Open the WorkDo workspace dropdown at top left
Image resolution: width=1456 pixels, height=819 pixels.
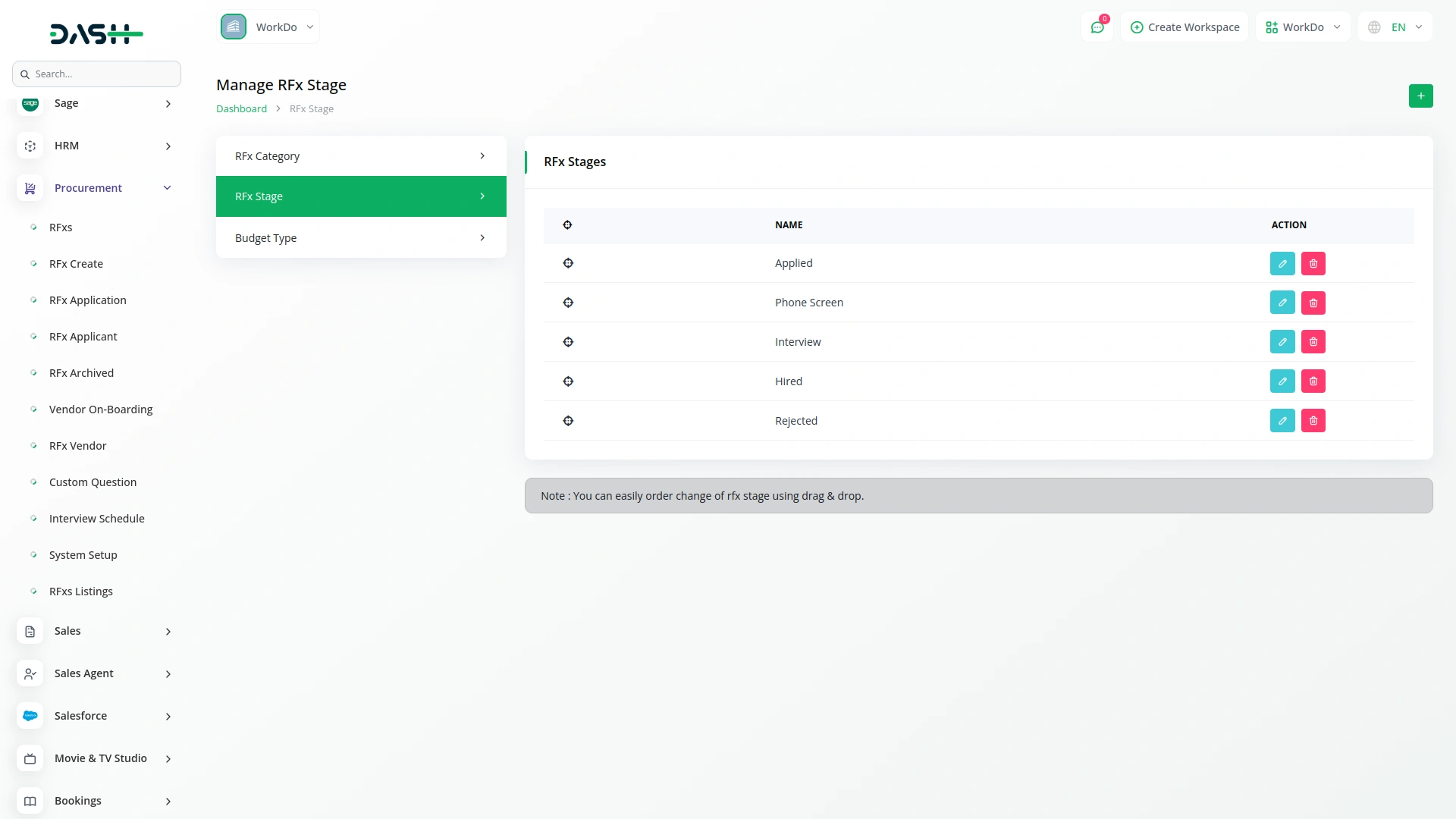tap(268, 27)
